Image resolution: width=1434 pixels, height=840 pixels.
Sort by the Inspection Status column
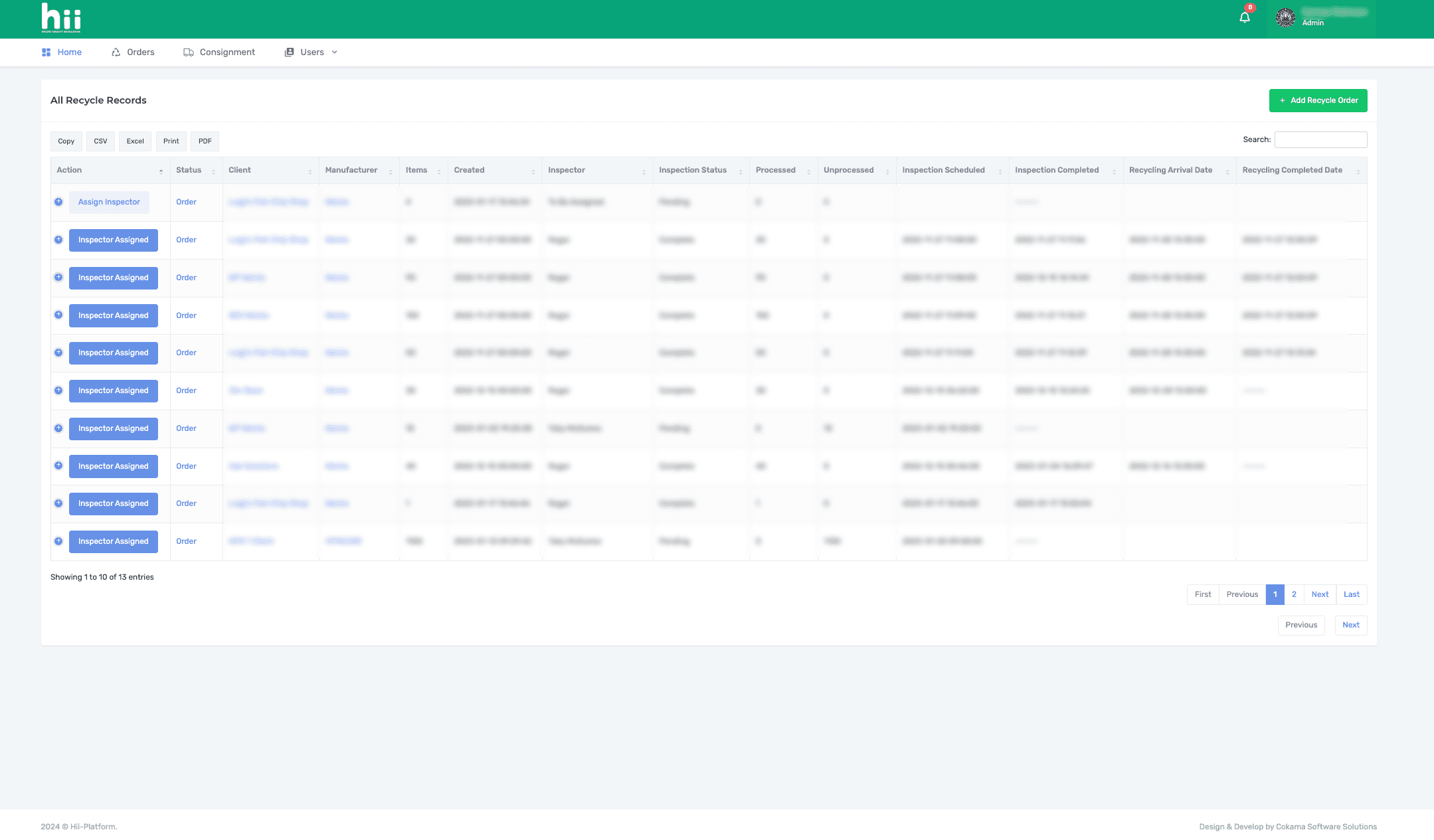701,170
